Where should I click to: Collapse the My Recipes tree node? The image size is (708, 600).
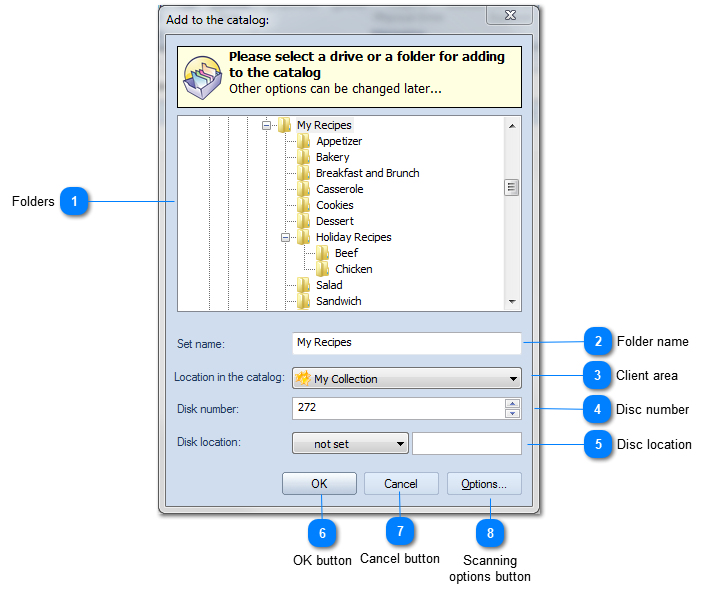click(x=267, y=126)
